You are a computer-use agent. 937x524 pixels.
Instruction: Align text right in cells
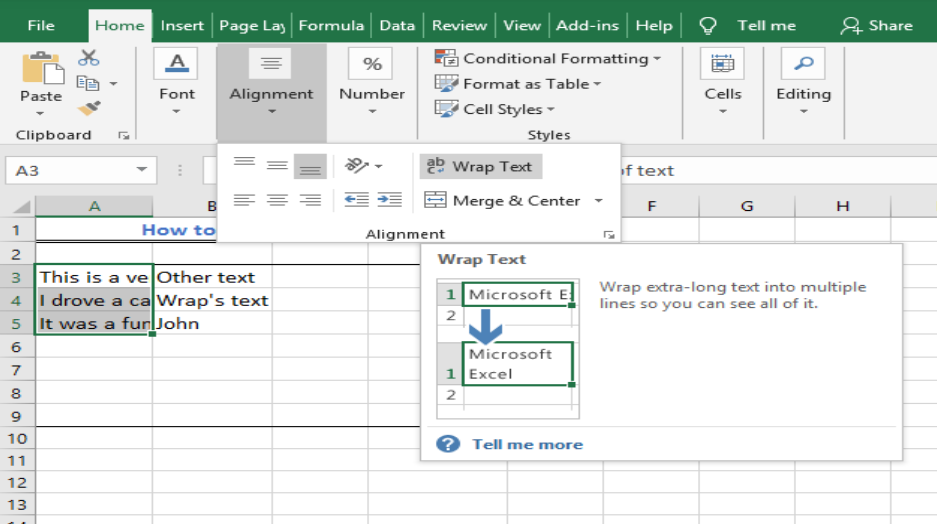click(310, 200)
